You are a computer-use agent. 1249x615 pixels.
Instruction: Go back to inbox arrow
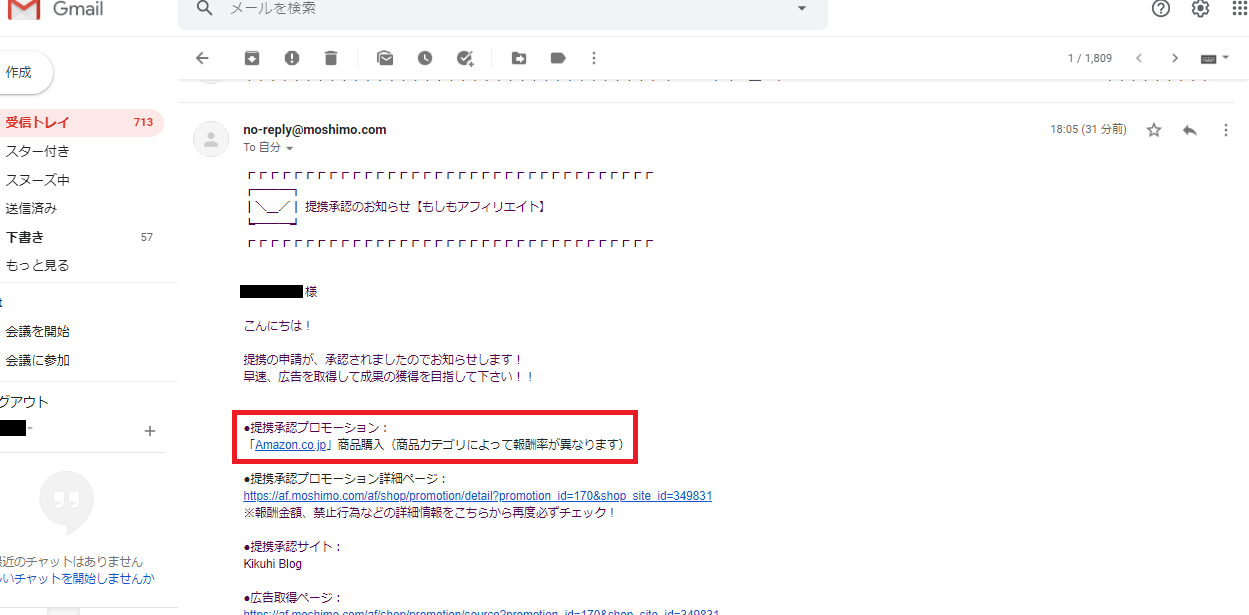click(202, 58)
